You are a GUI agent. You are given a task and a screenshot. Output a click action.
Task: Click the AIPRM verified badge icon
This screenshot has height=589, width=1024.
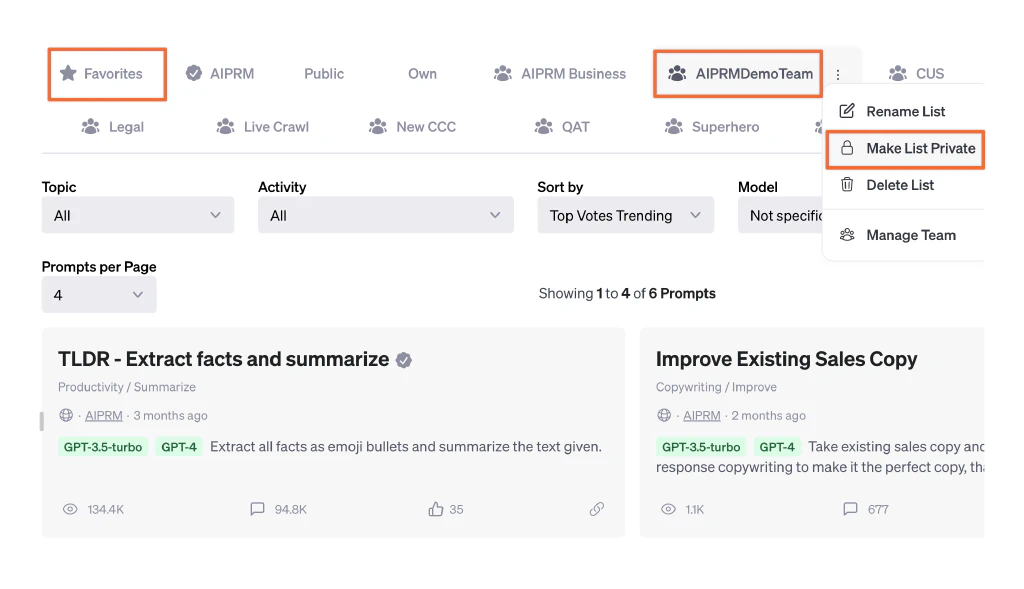click(193, 73)
